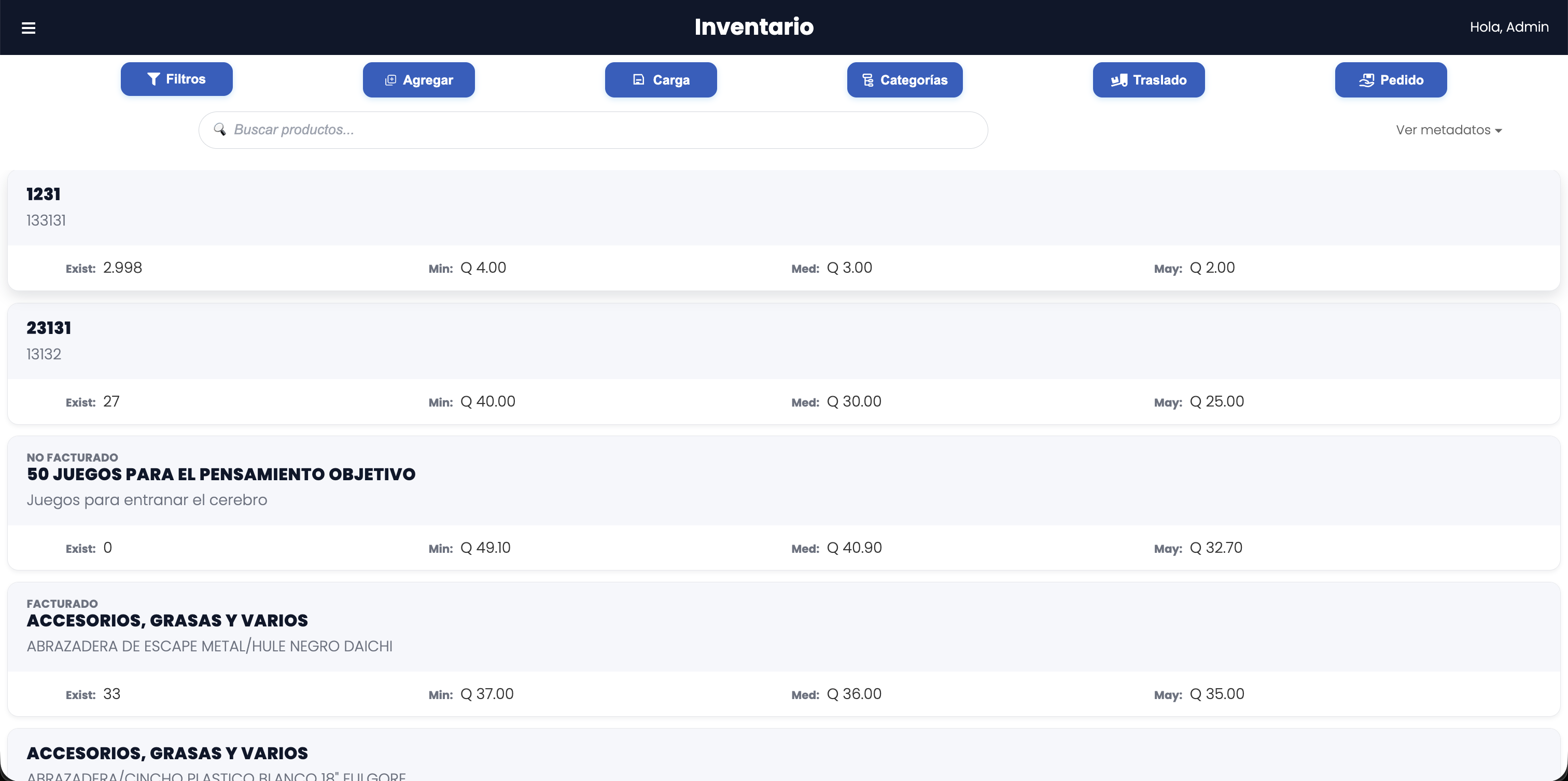The width and height of the screenshot is (1568, 781).
Task: Click the Ver metadatos caret arrow
Action: tap(1499, 131)
